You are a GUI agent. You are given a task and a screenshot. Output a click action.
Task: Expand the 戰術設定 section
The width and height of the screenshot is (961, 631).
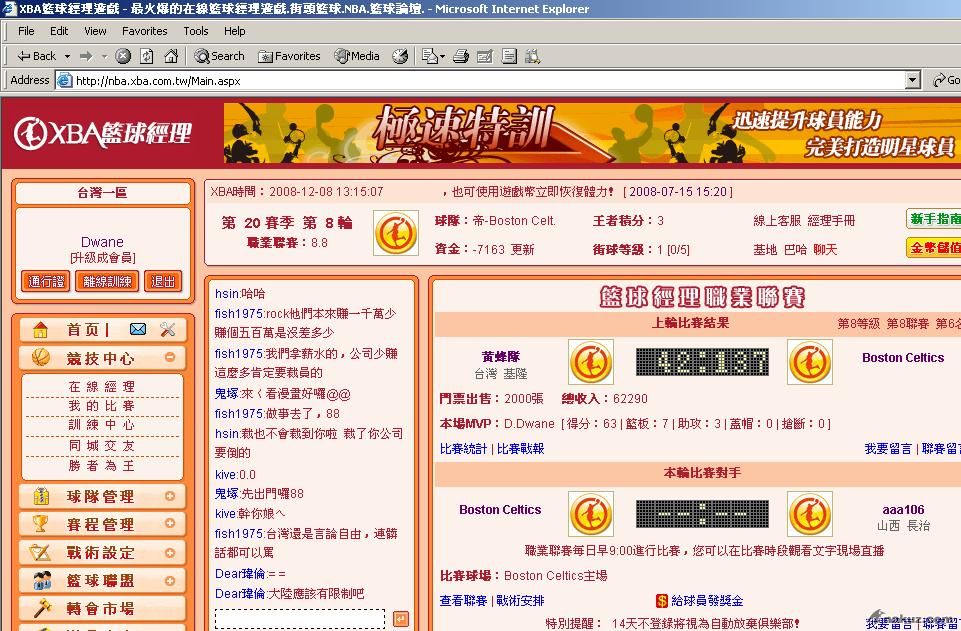tap(170, 553)
